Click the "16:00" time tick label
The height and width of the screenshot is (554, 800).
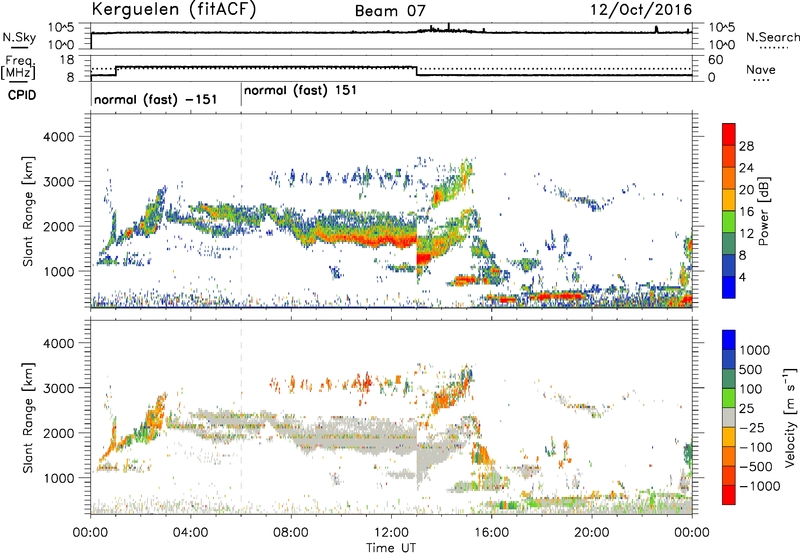click(x=491, y=533)
